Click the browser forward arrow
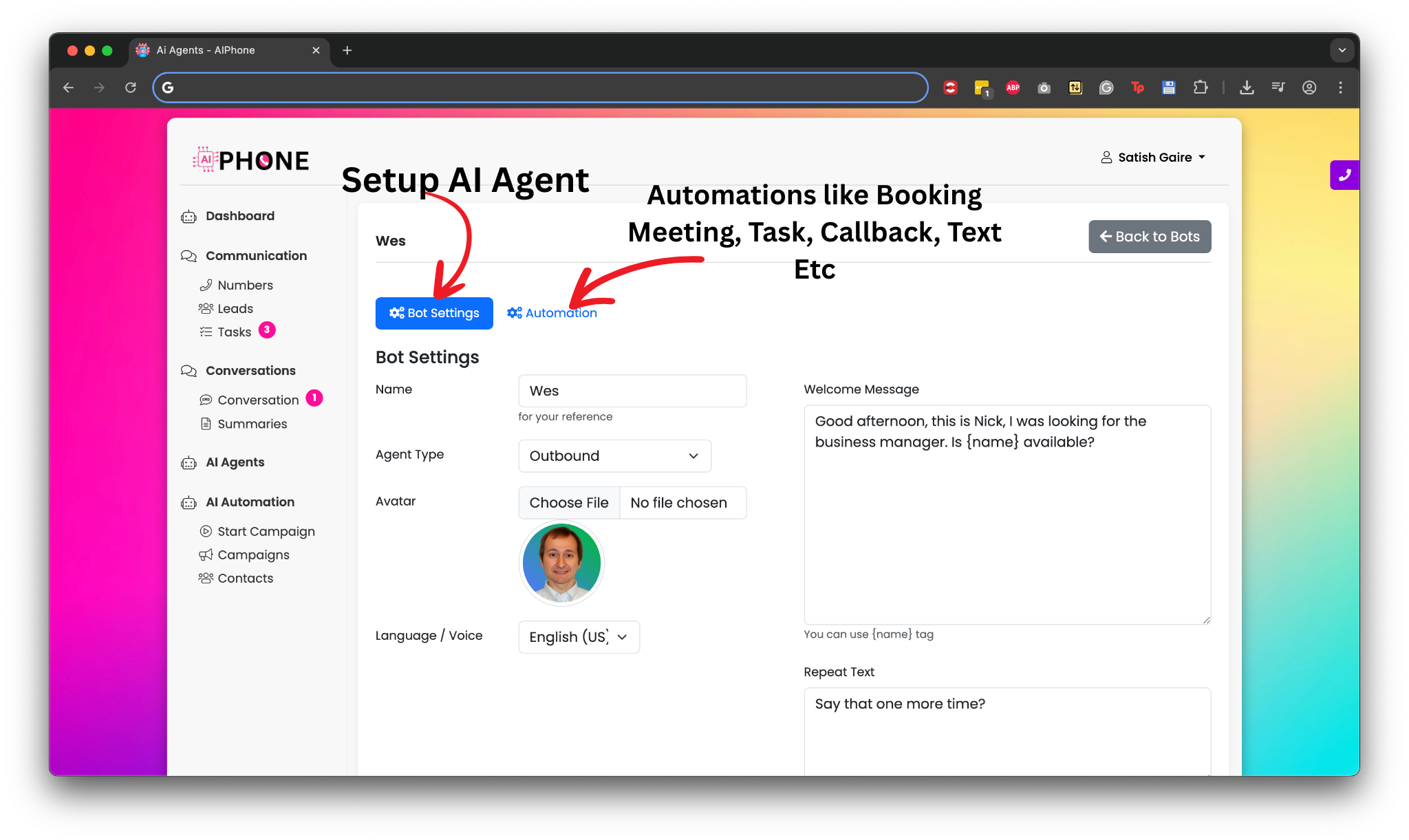1409x840 pixels. (x=99, y=87)
